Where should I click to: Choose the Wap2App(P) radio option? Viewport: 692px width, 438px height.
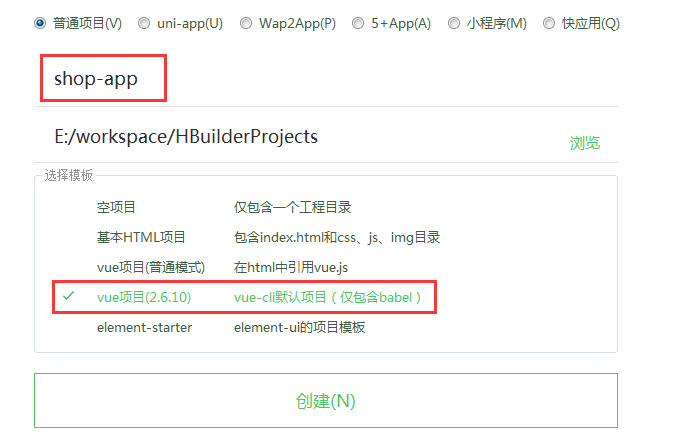click(246, 23)
